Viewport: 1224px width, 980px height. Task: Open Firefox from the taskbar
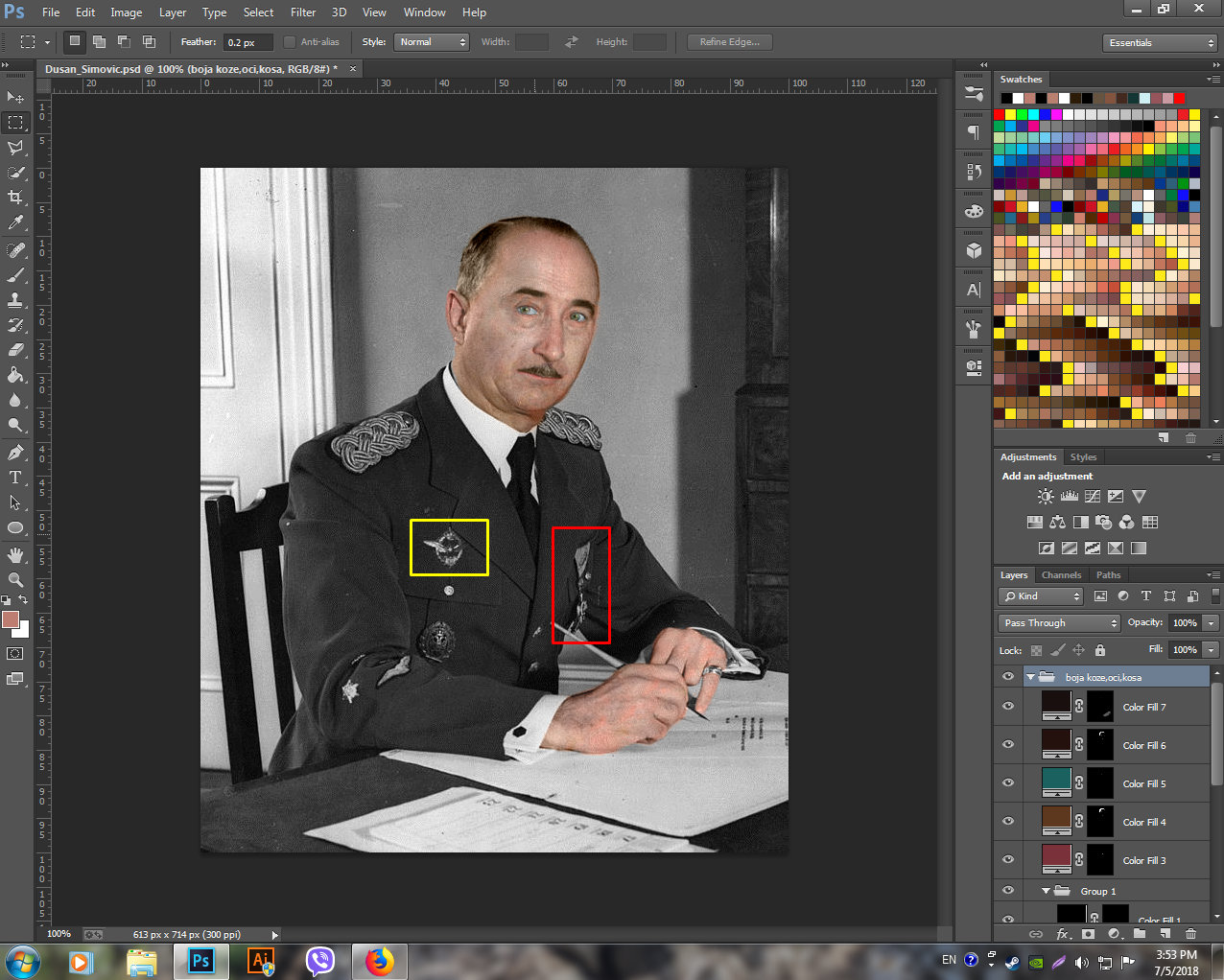379,961
